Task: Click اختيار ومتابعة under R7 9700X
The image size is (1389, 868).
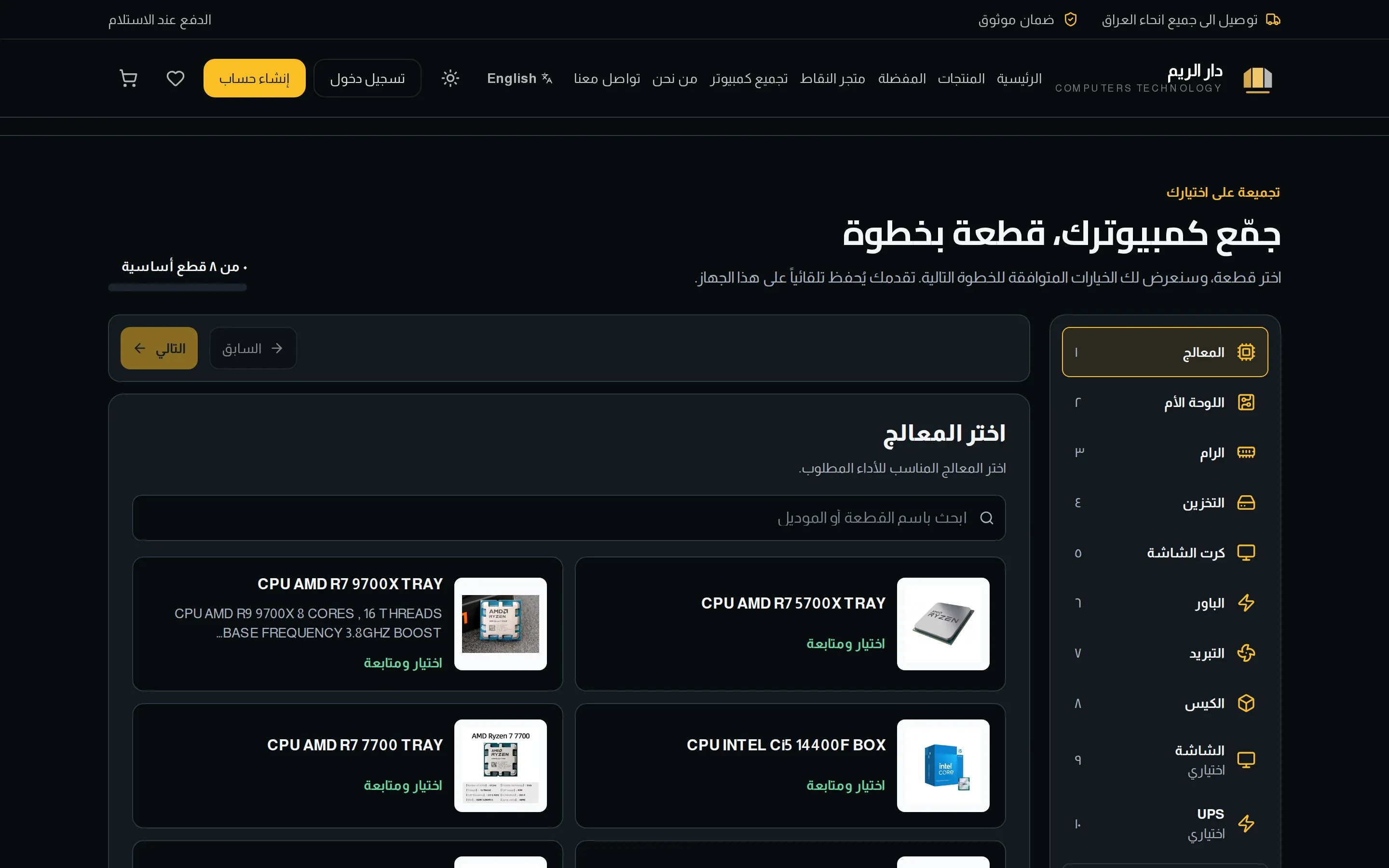Action: pos(403,663)
